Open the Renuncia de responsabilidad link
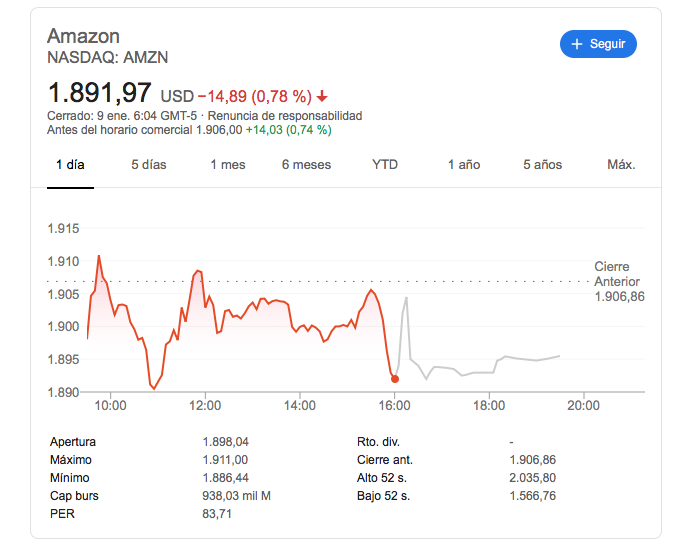The image size is (682, 555). pyautogui.click(x=299, y=116)
